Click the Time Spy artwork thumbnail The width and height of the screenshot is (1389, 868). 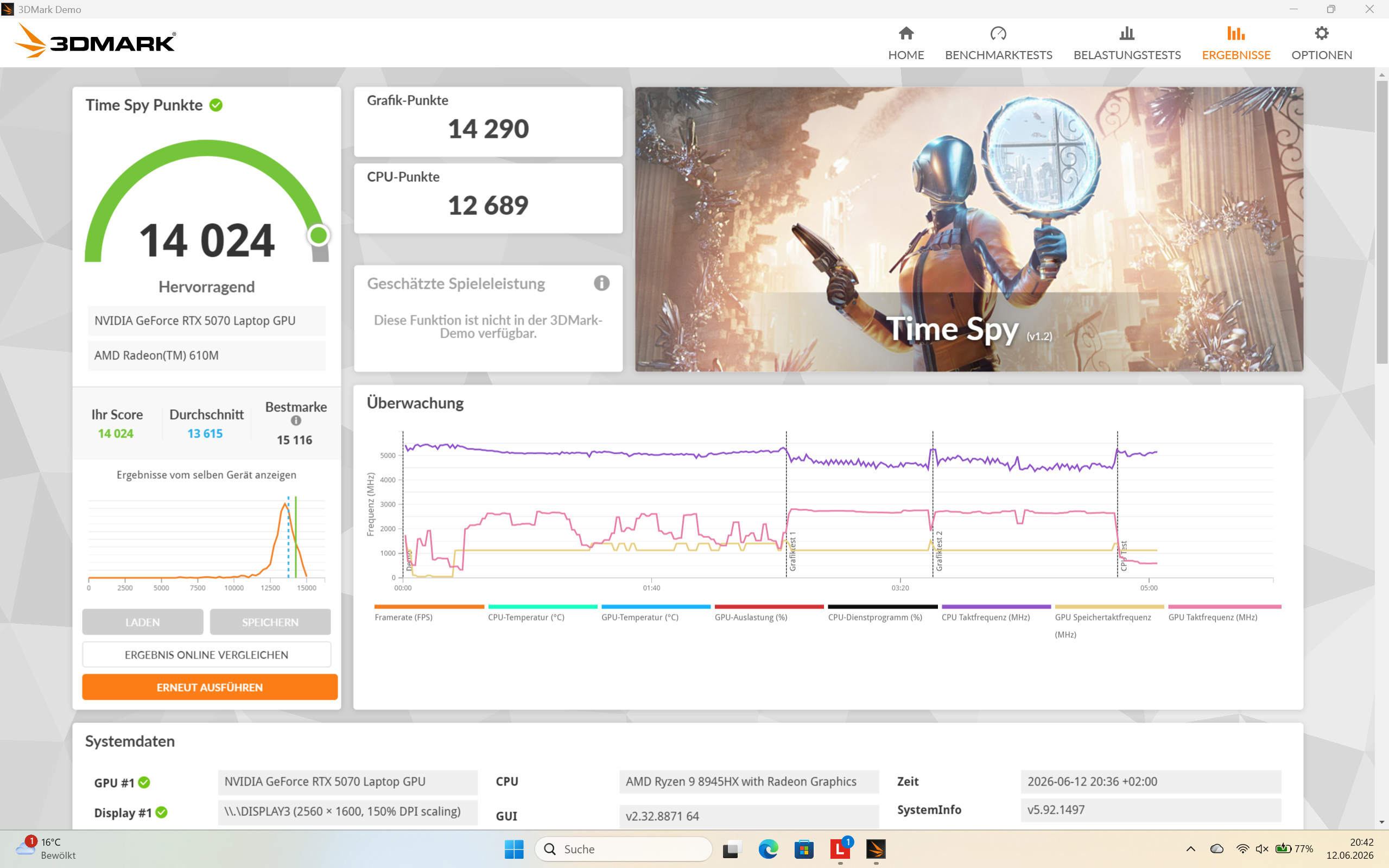point(968,229)
